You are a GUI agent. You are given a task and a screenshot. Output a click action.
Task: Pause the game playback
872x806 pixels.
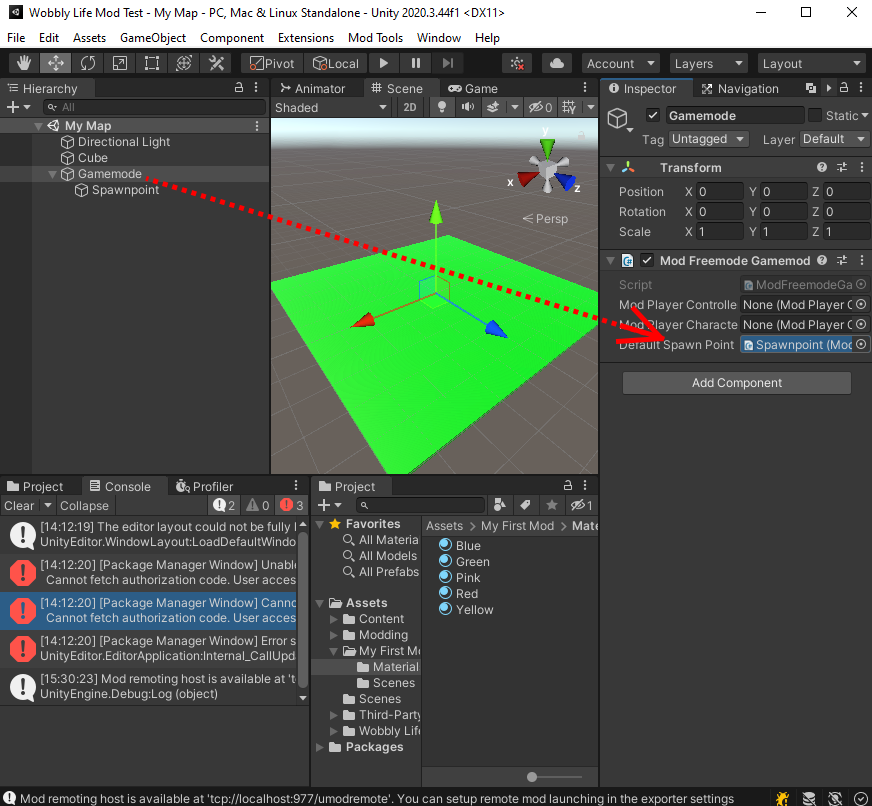click(416, 63)
